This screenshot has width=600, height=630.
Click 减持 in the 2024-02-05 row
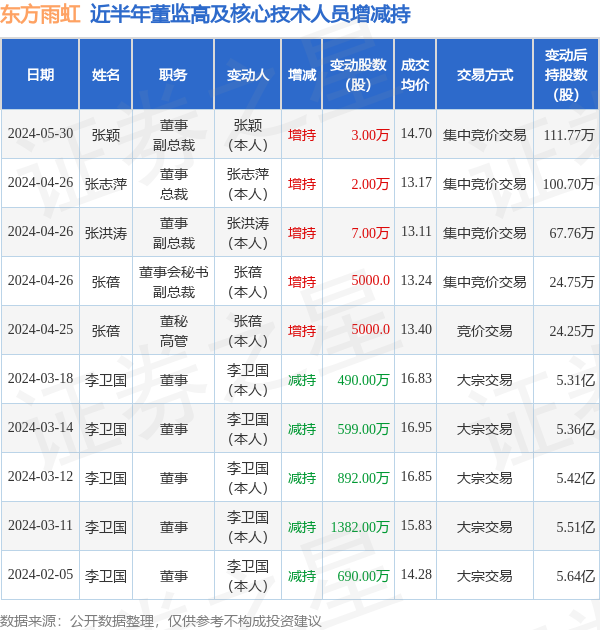[x=302, y=577]
